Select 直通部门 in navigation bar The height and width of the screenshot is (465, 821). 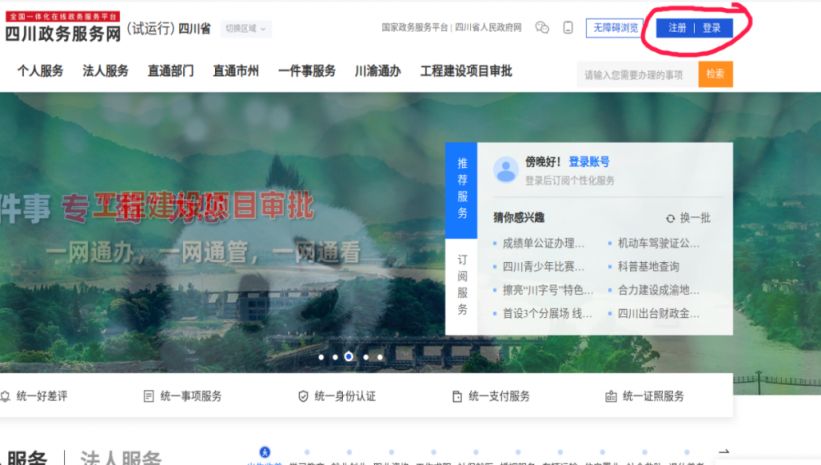171,71
